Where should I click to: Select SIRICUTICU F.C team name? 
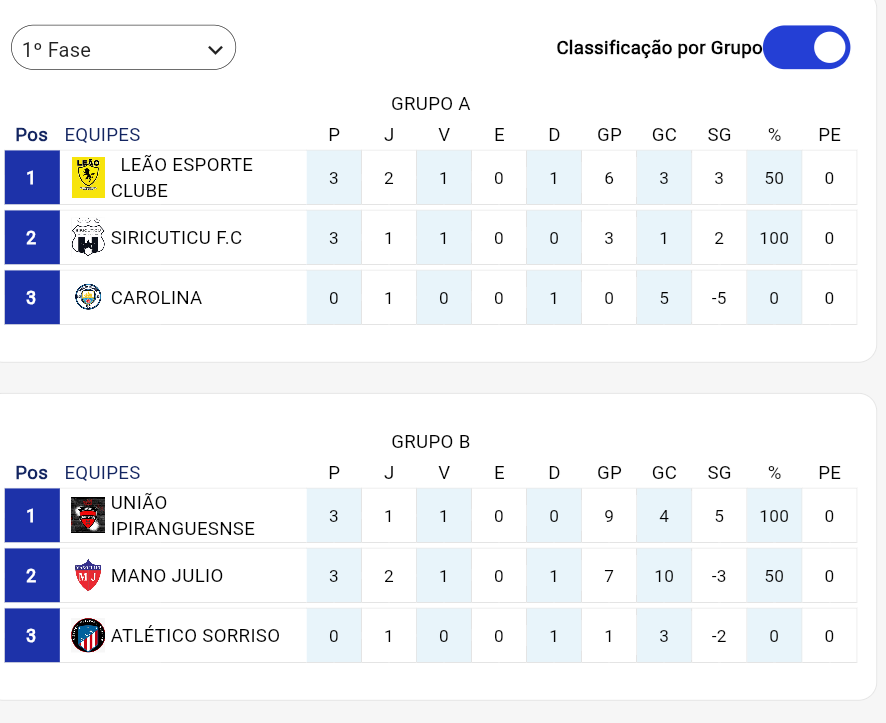(176, 238)
